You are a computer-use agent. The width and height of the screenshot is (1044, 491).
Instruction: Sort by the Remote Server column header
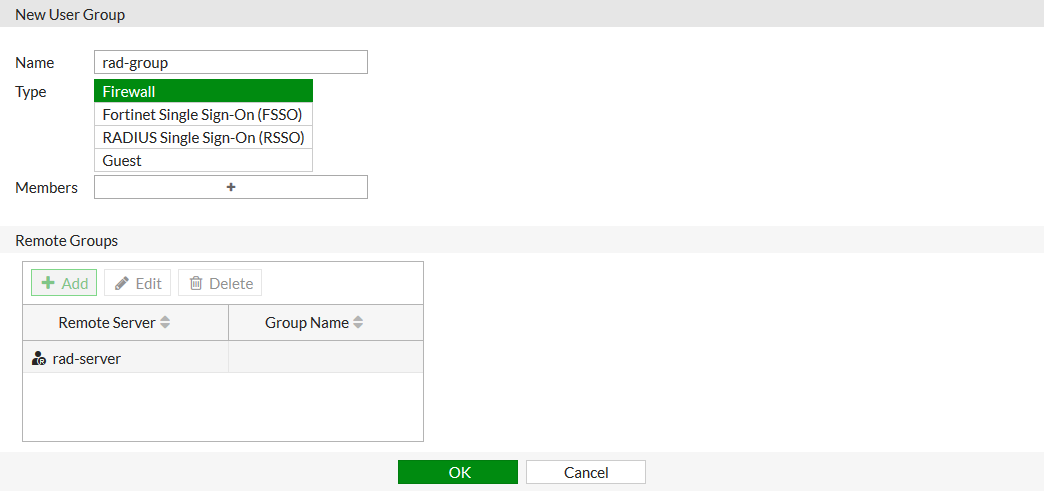(107, 323)
